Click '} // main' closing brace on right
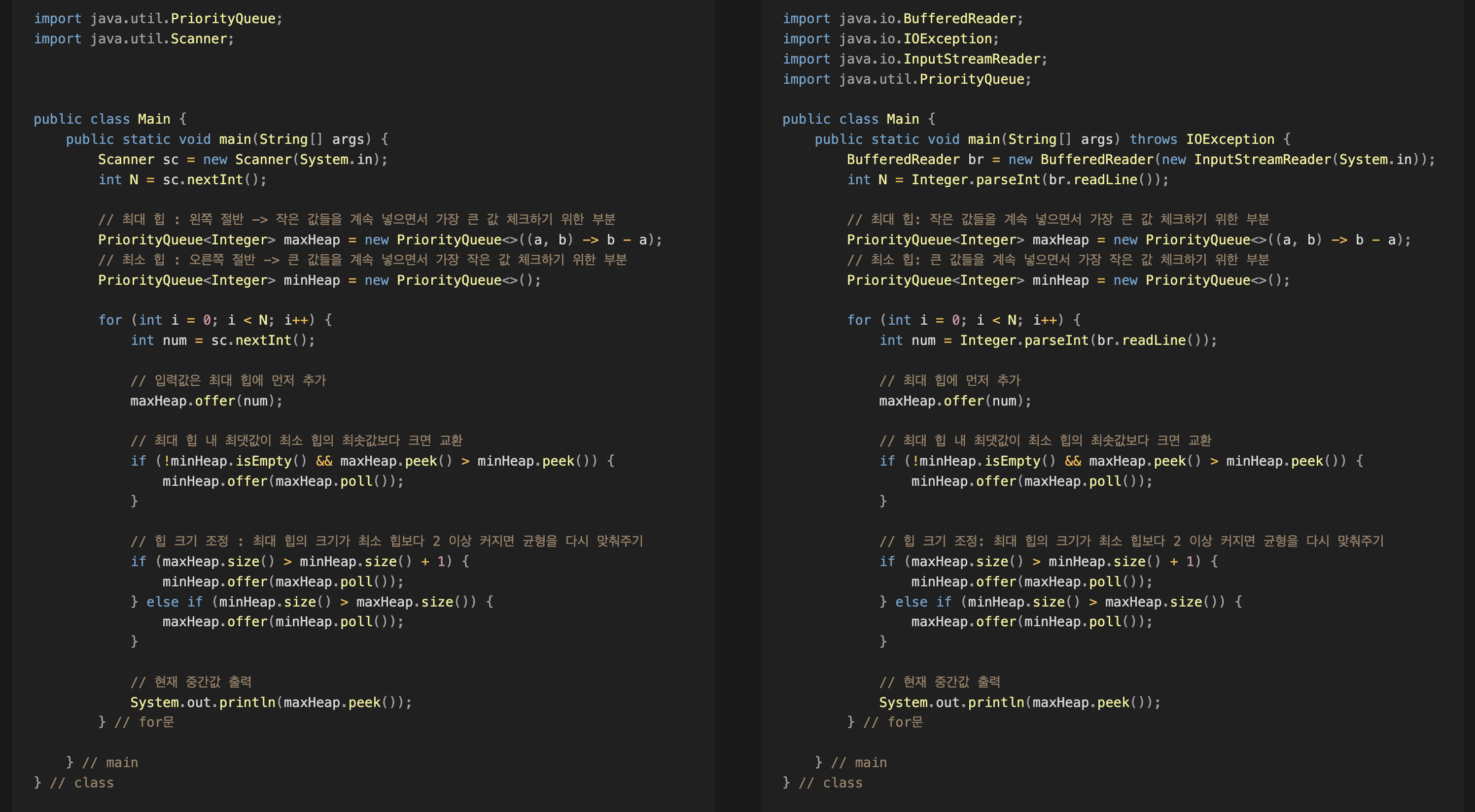Screen dimensions: 1475x812 click(850, 763)
